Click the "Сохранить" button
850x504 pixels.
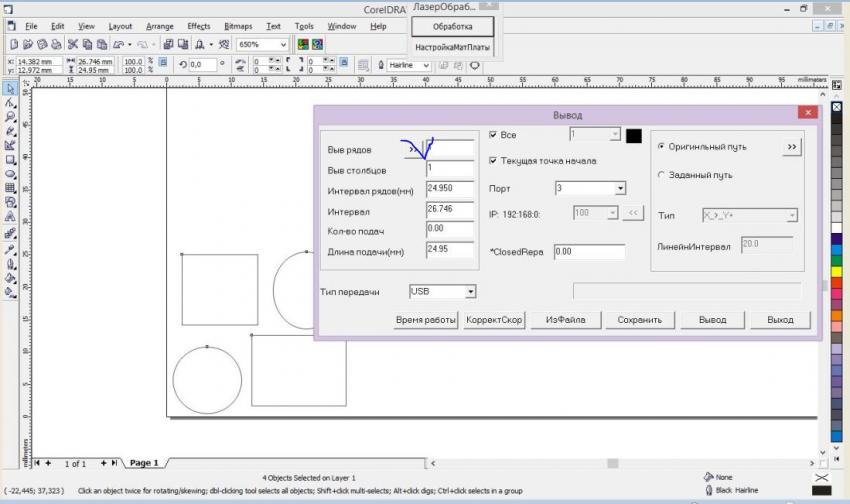[x=639, y=320]
